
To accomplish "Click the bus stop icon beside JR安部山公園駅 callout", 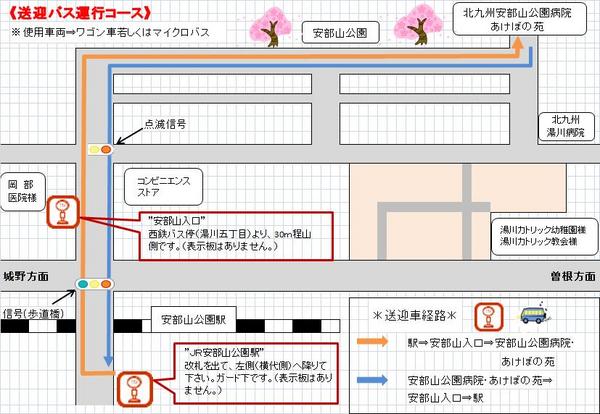I will pos(134,389).
